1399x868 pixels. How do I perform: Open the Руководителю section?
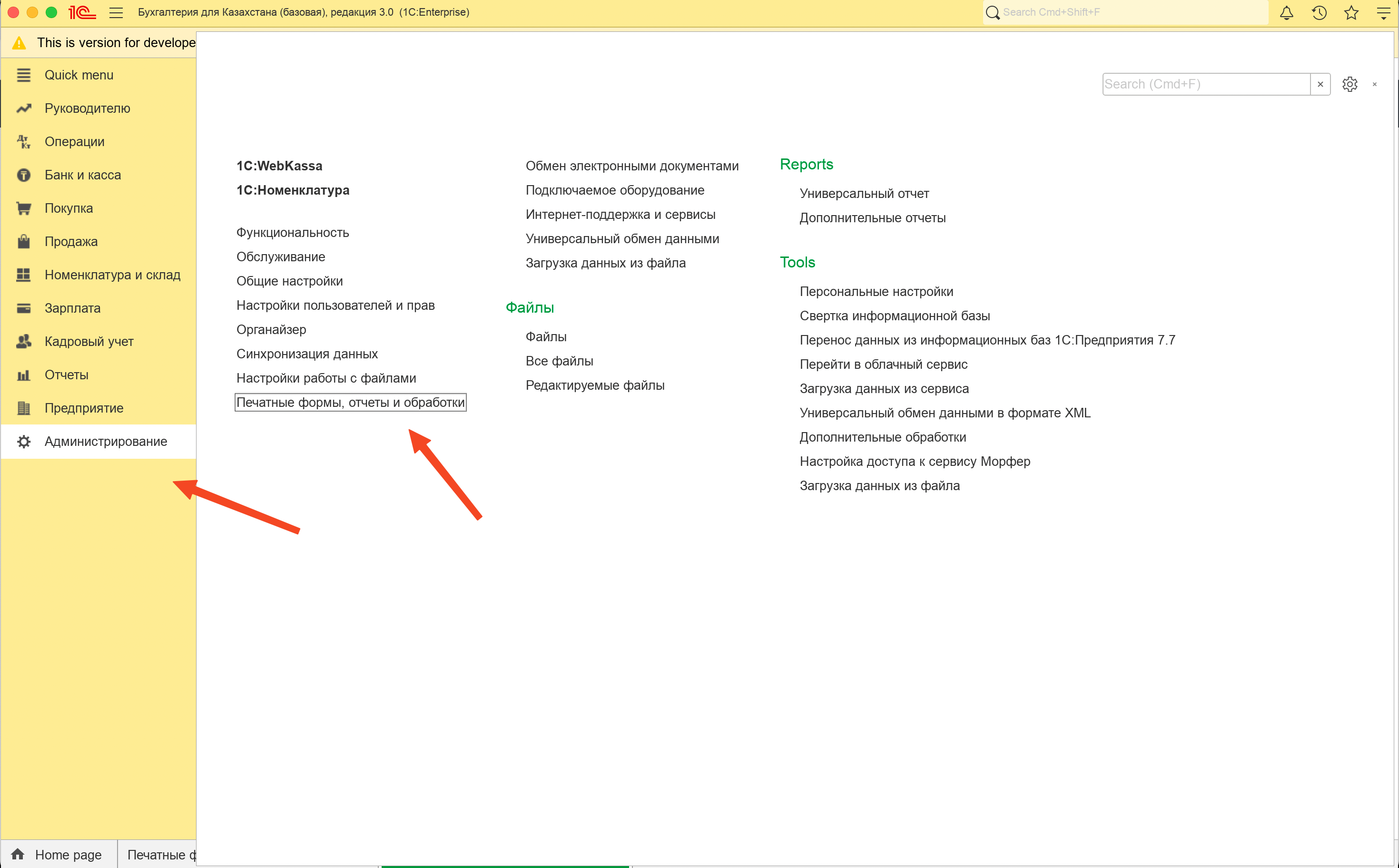87,108
